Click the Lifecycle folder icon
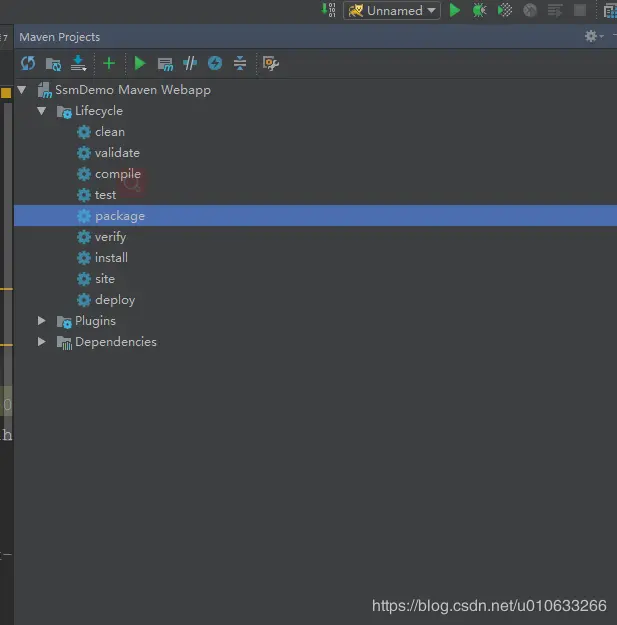This screenshot has width=617, height=625. [64, 112]
